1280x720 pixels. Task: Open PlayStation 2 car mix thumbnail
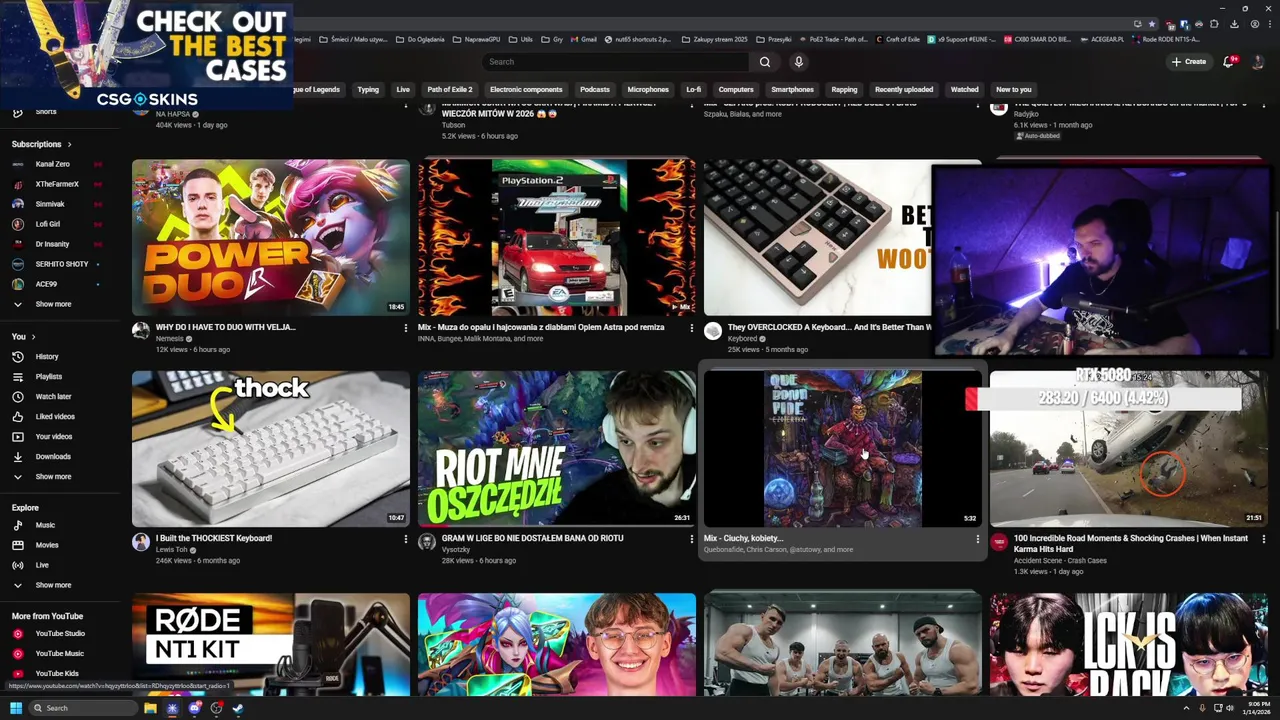click(557, 238)
